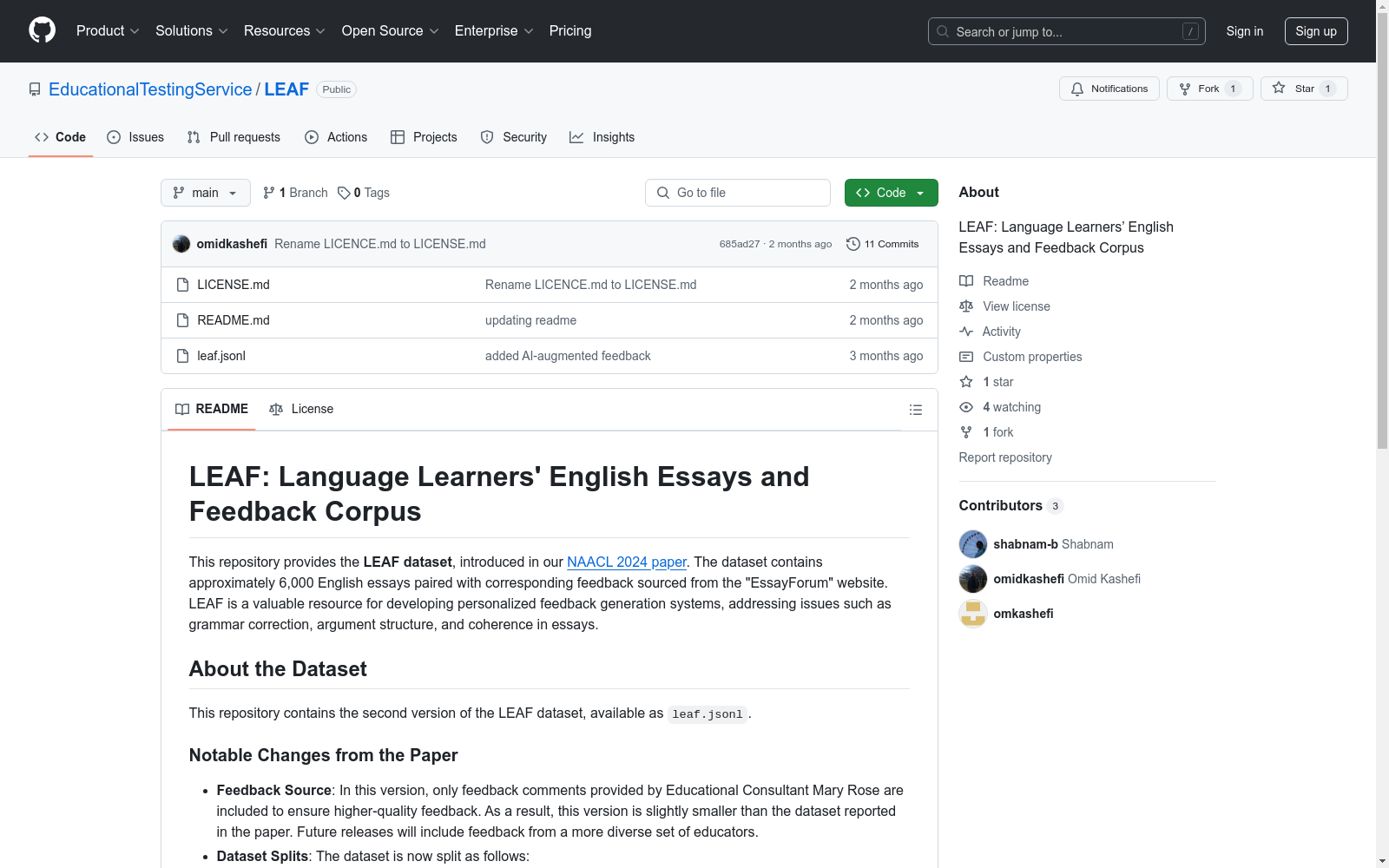The width and height of the screenshot is (1389, 868).
Task: Open the Security tab
Action: click(514, 137)
